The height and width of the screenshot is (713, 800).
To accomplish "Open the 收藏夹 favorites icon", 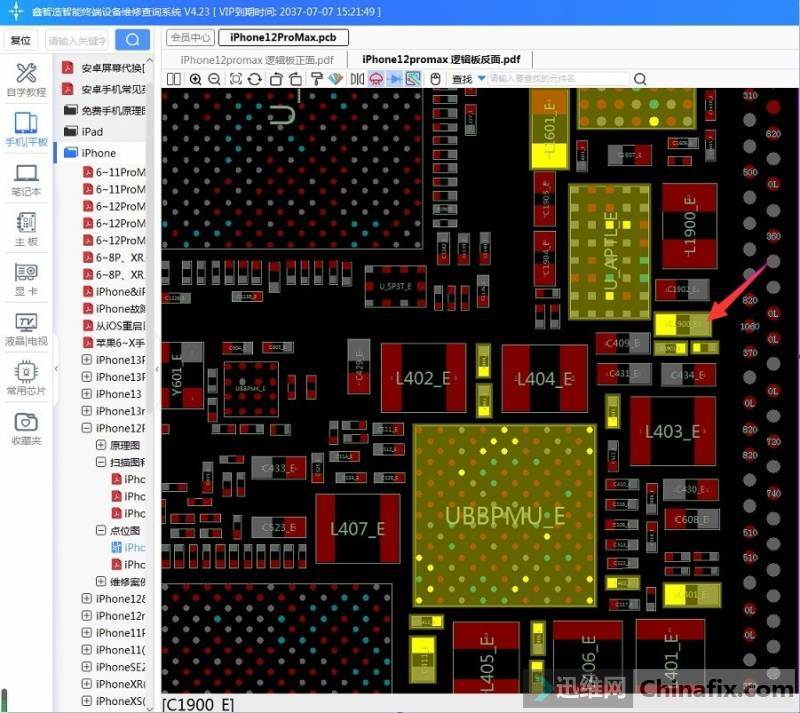I will pyautogui.click(x=26, y=427).
